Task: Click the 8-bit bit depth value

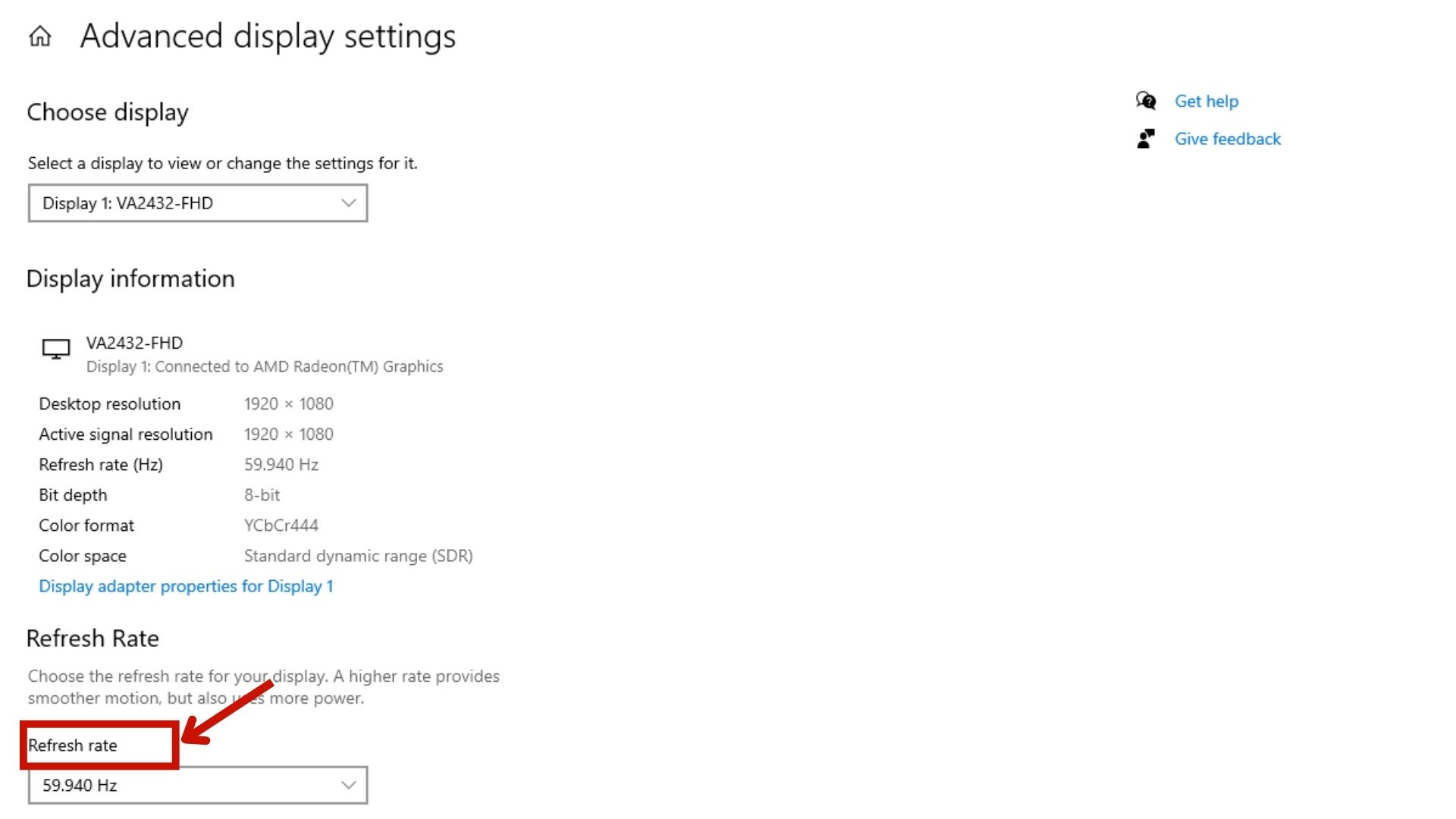Action: click(x=262, y=495)
